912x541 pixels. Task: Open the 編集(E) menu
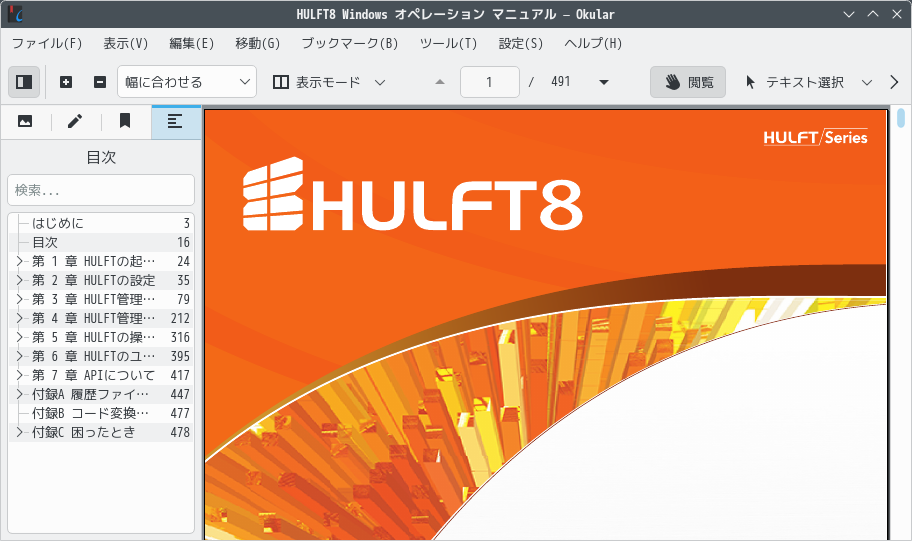[191, 44]
